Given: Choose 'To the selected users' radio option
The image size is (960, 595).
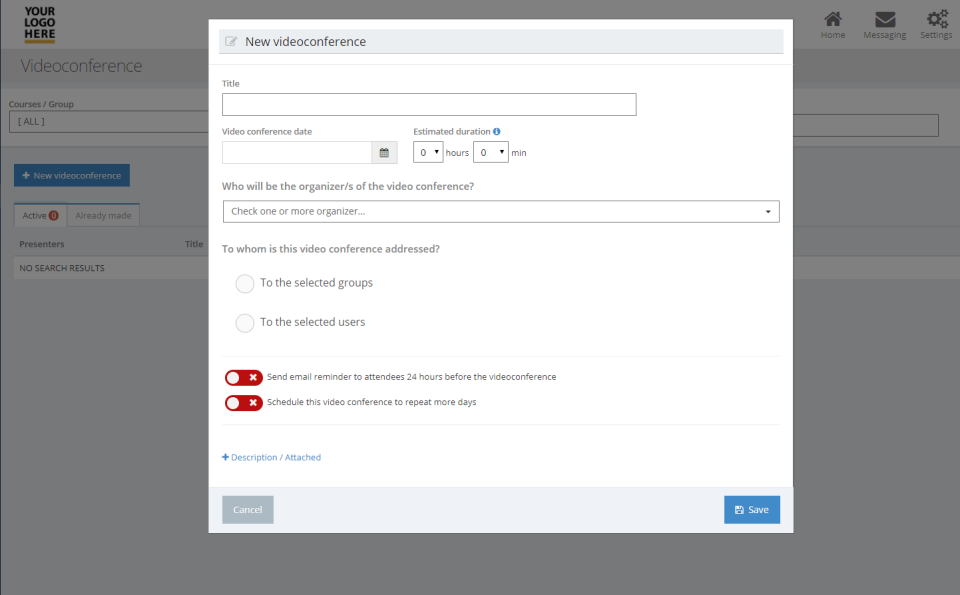Looking at the screenshot, I should point(245,323).
